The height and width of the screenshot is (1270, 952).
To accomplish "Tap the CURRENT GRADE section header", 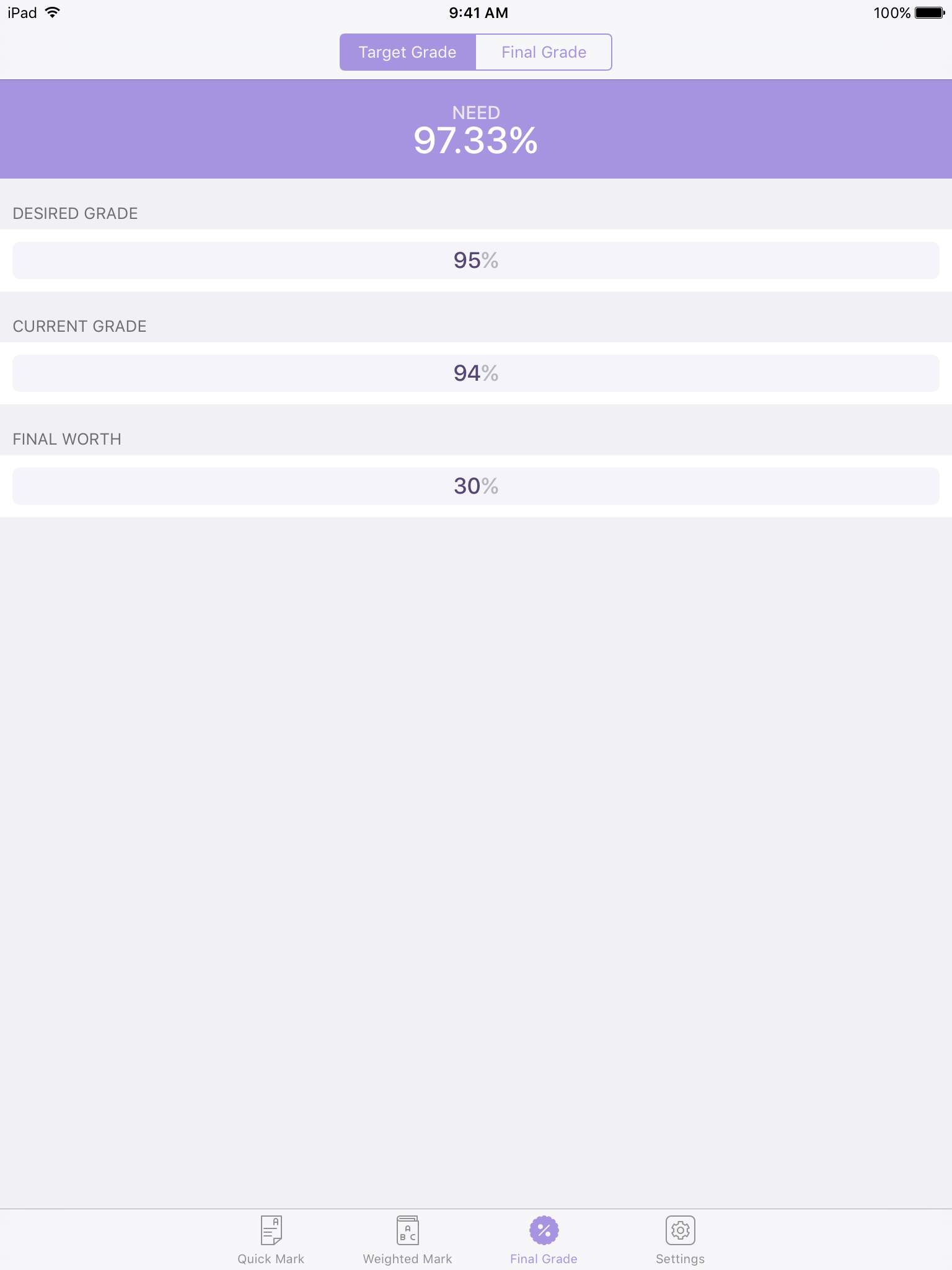I will [79, 326].
